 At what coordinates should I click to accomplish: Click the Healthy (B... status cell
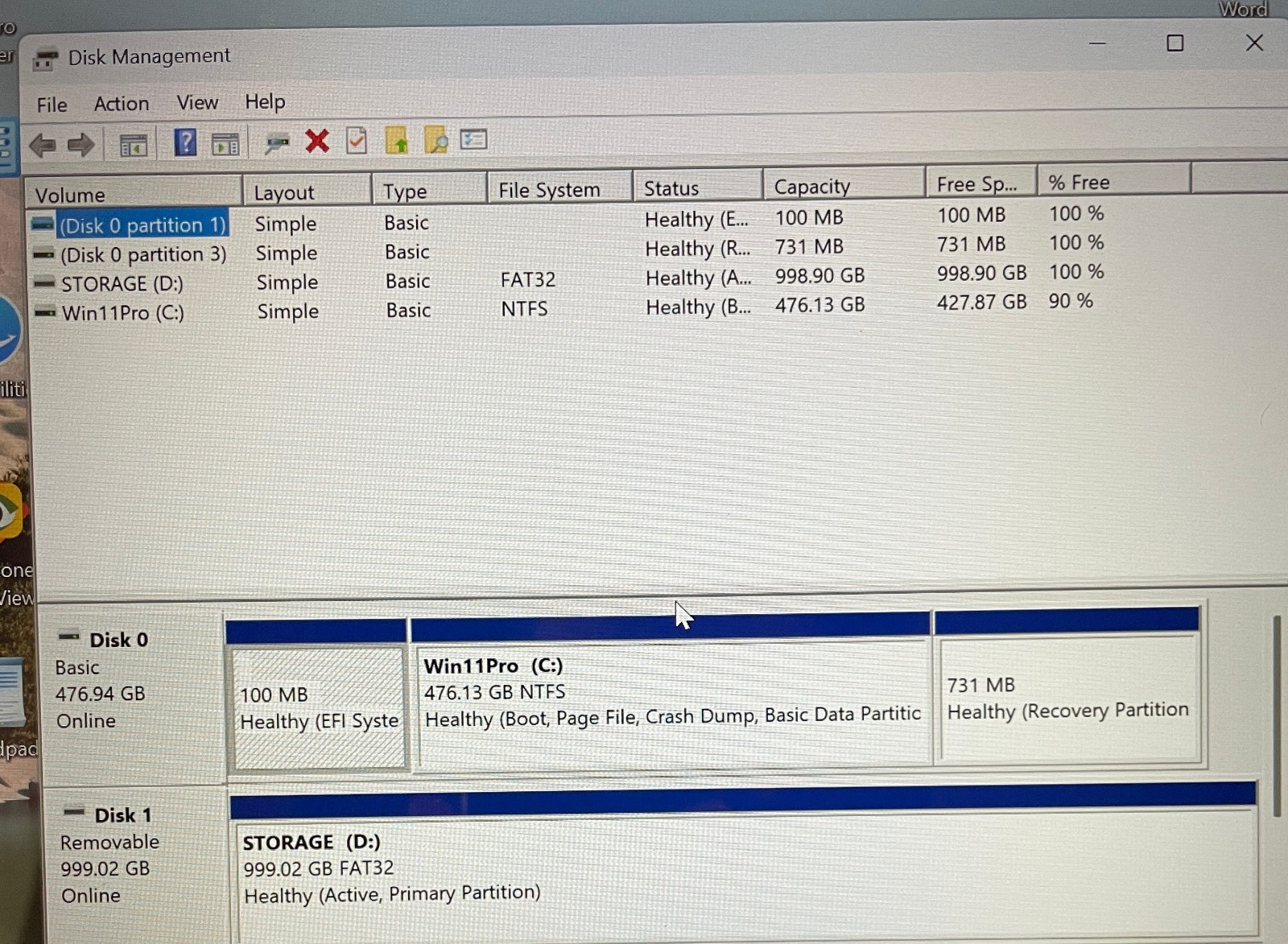click(698, 307)
